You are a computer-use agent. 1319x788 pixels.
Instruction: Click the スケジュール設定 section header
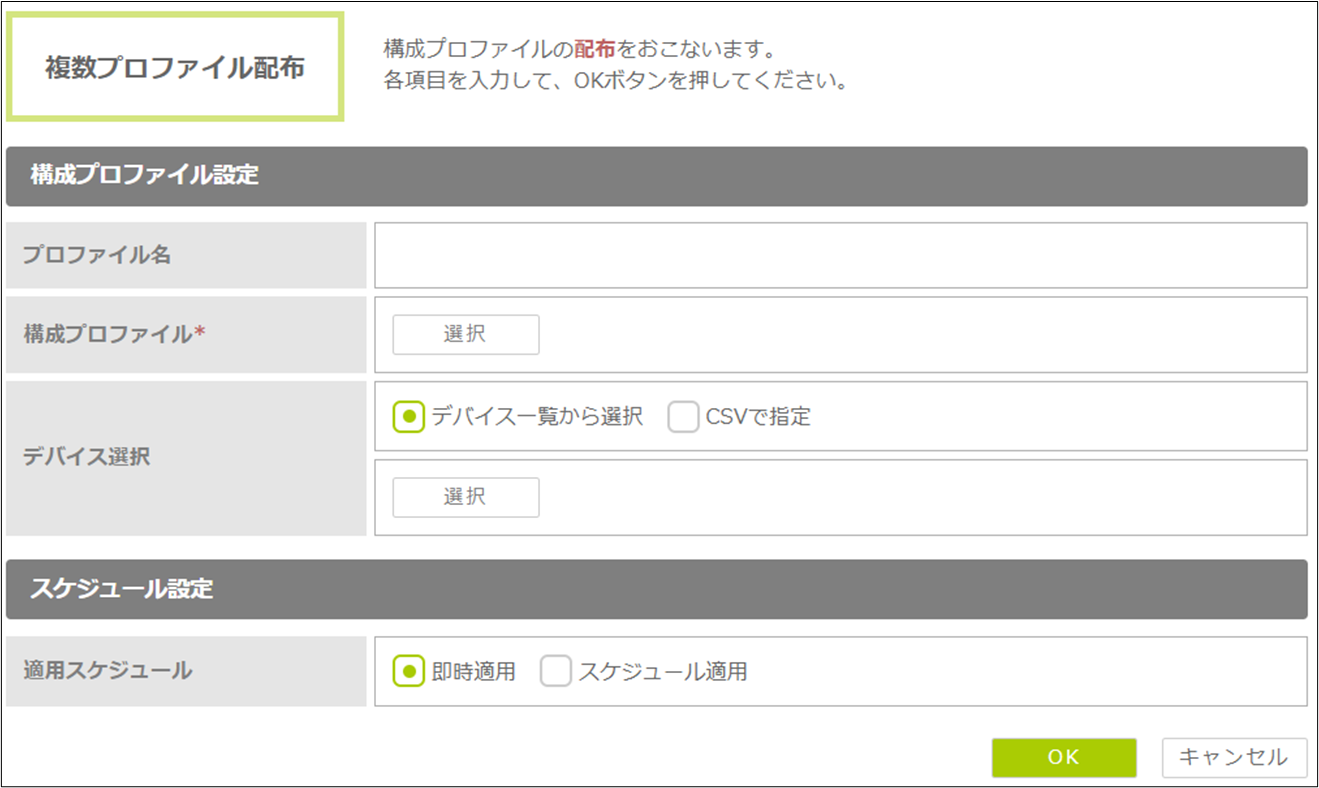(656, 589)
